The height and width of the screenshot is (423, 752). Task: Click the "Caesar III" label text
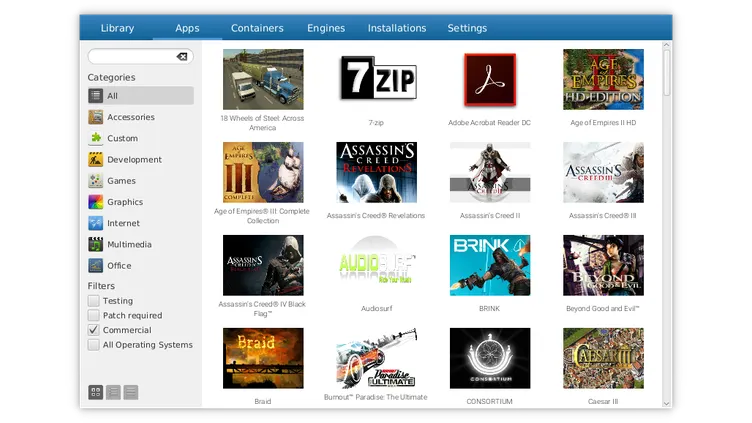[x=603, y=401]
